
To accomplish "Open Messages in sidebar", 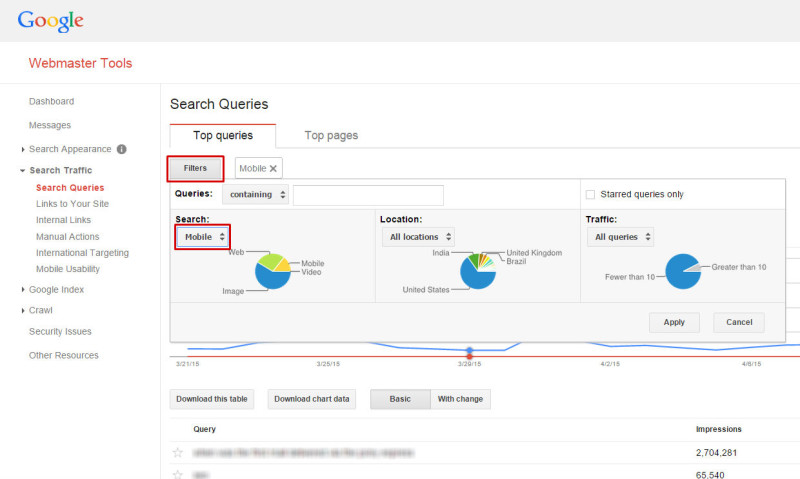I will [50, 125].
